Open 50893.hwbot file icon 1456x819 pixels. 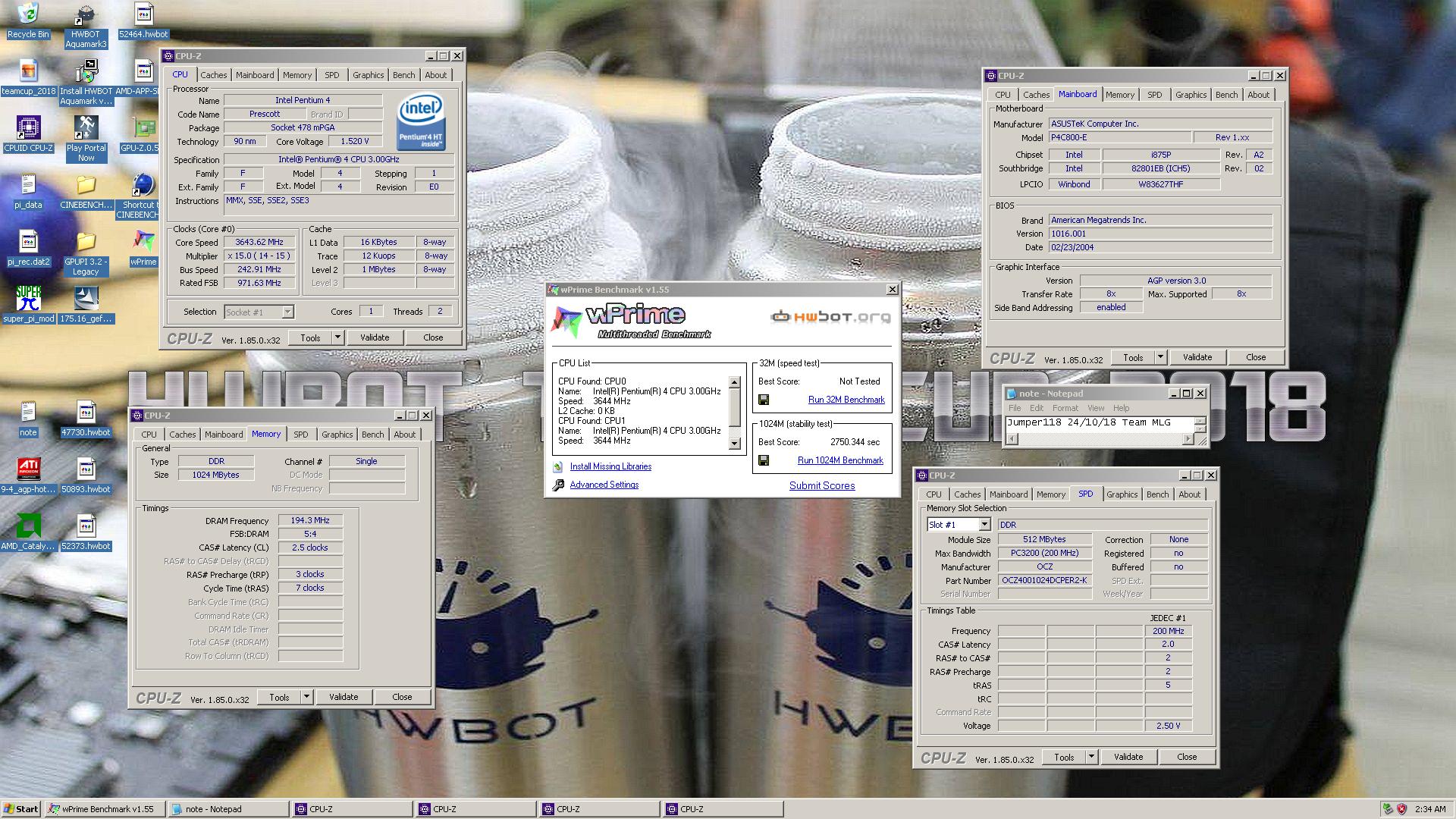86,475
